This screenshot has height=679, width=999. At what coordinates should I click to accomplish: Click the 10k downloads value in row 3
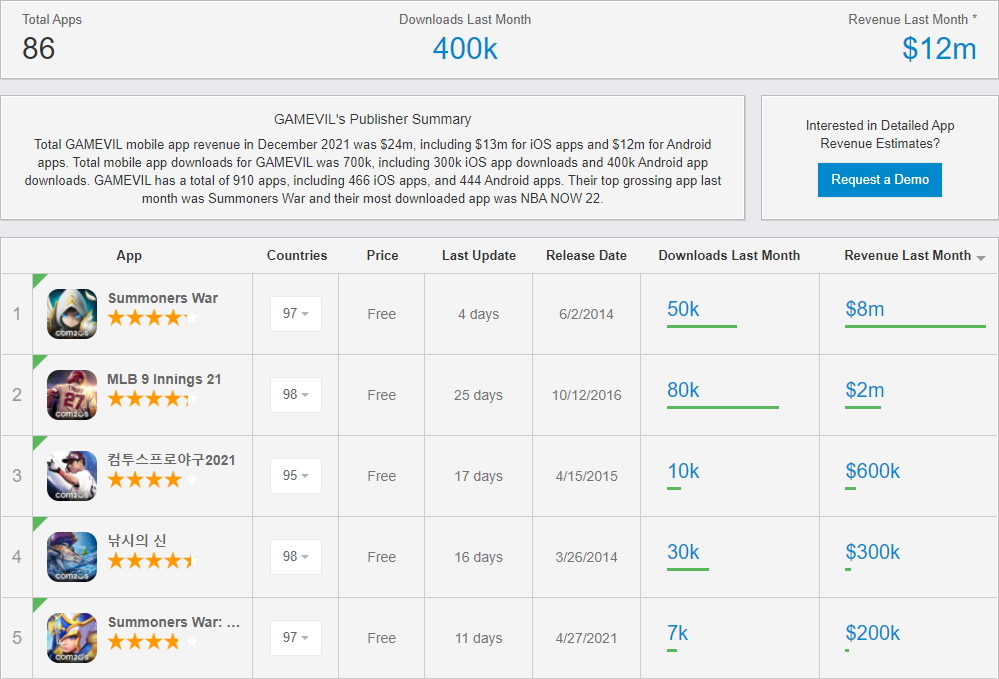[x=683, y=471]
